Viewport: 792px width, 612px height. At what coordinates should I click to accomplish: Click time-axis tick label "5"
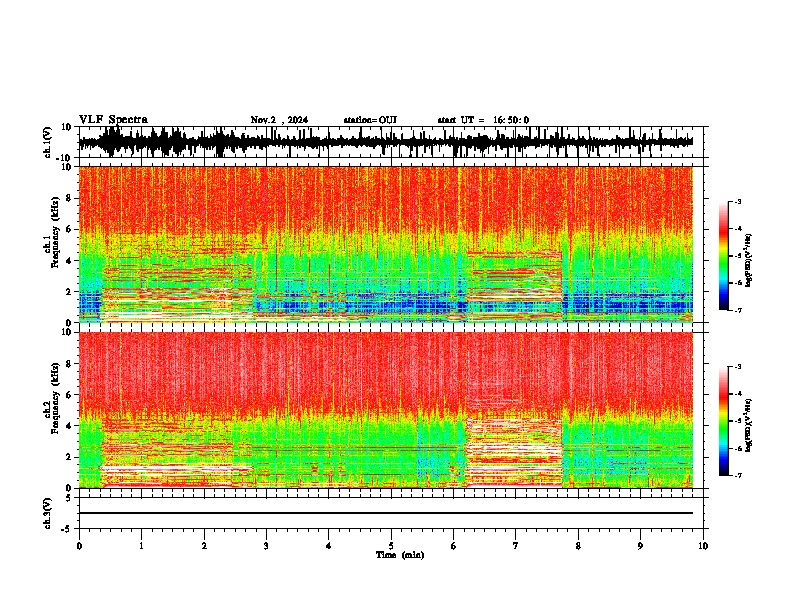(391, 546)
